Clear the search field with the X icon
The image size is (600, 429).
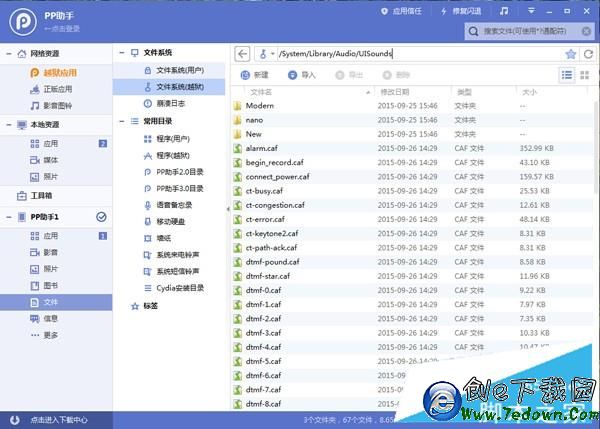(x=586, y=31)
